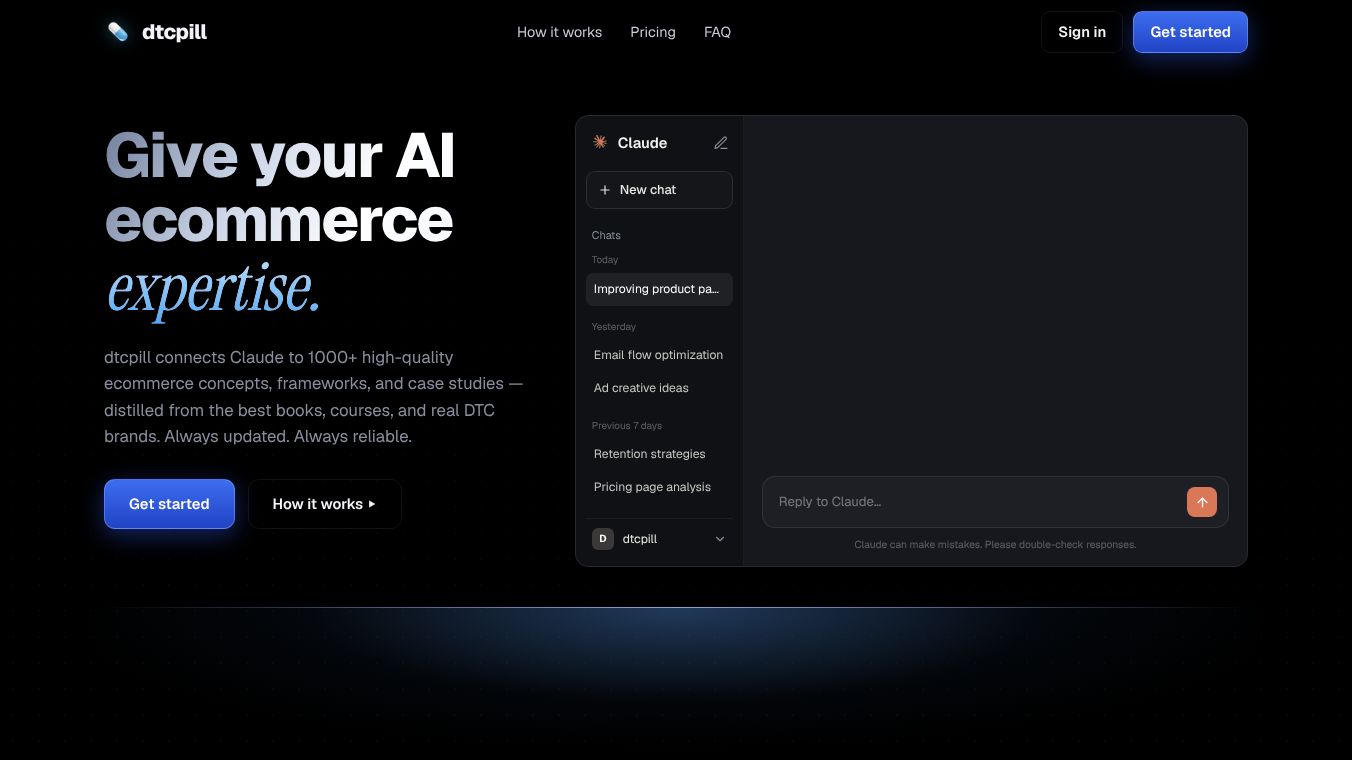Click the header Get started button
Image resolution: width=1352 pixels, height=760 pixels.
1190,32
